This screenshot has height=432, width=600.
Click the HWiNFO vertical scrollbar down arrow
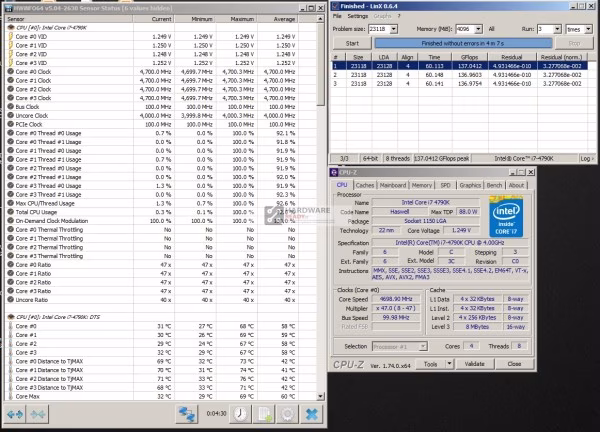pyautogui.click(x=320, y=396)
